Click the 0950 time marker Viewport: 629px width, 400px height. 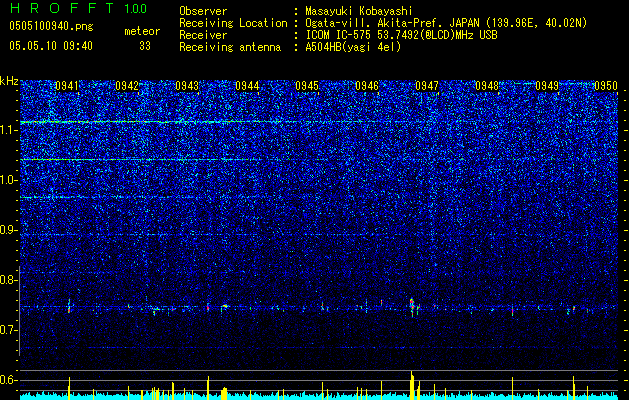pos(606,86)
